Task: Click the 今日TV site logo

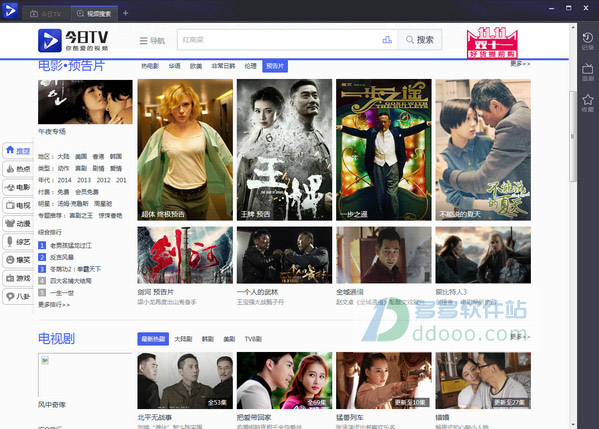Action: (x=73, y=40)
